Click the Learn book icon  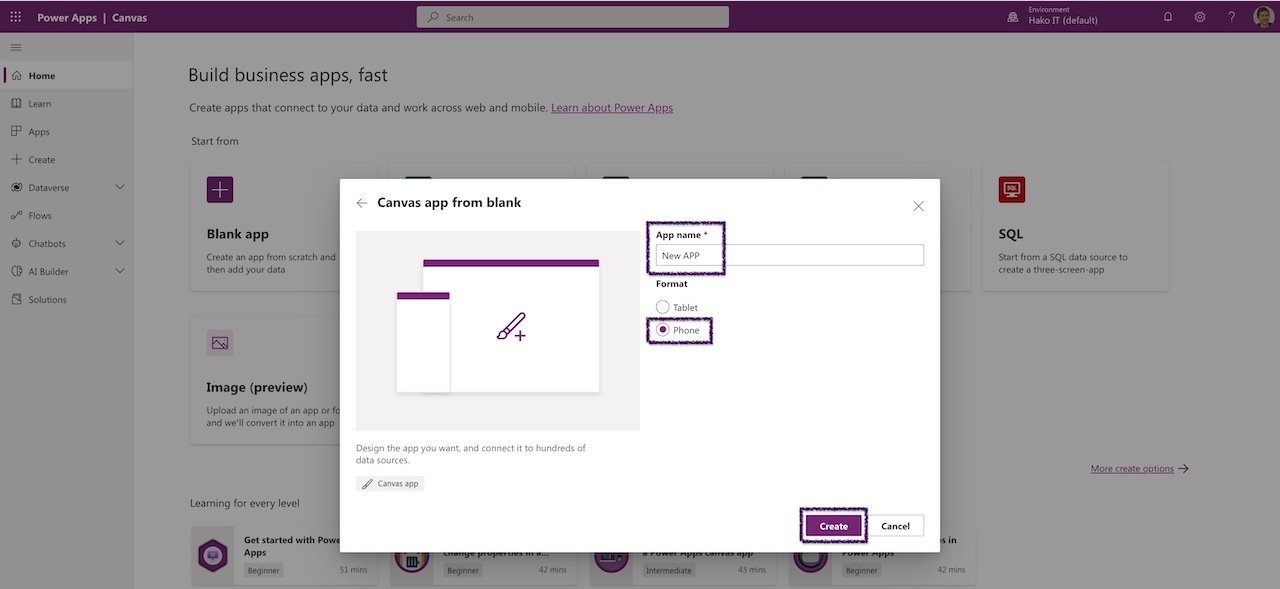pos(16,103)
